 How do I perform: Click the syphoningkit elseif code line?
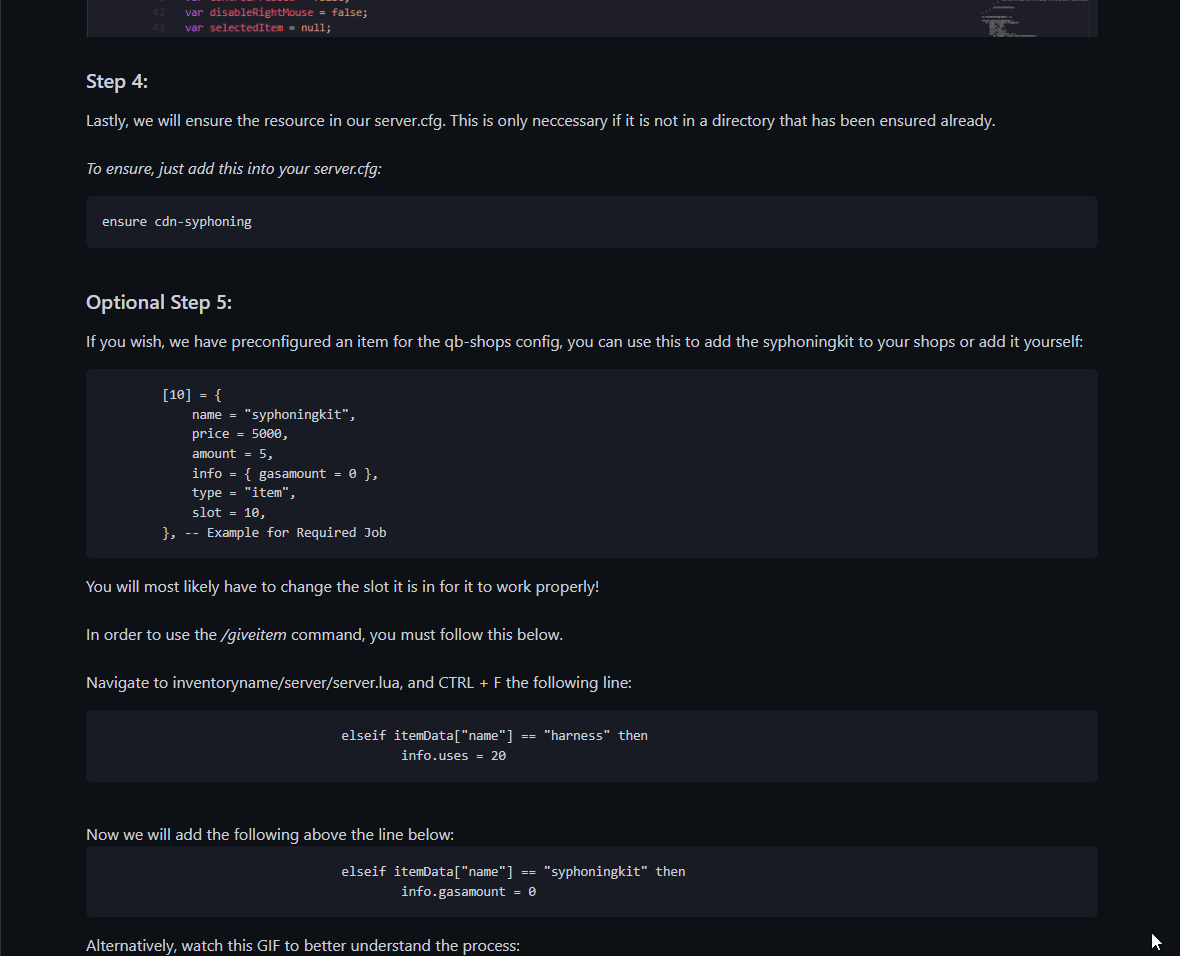[513, 872]
